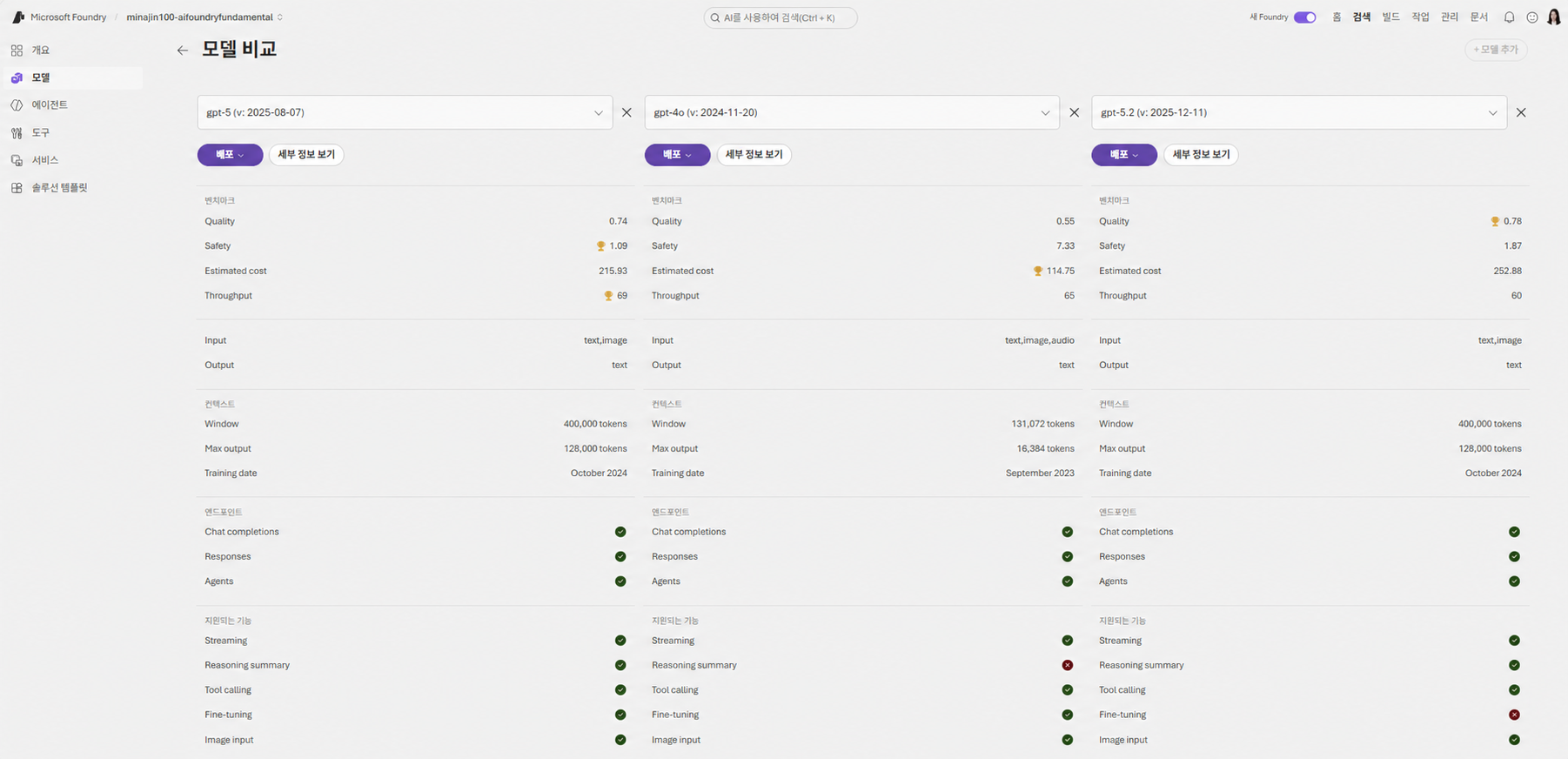The image size is (1568, 759).
Task: Click the gpt-4o Agents check mark
Action: coord(1068,581)
